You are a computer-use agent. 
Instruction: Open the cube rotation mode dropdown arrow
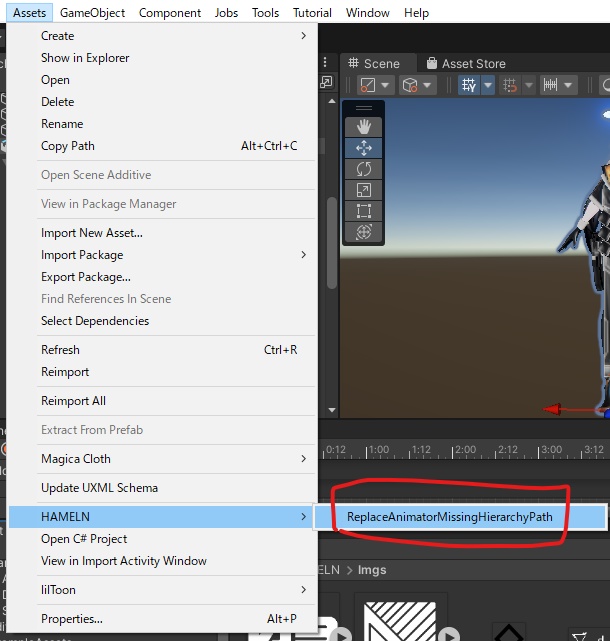coord(427,85)
